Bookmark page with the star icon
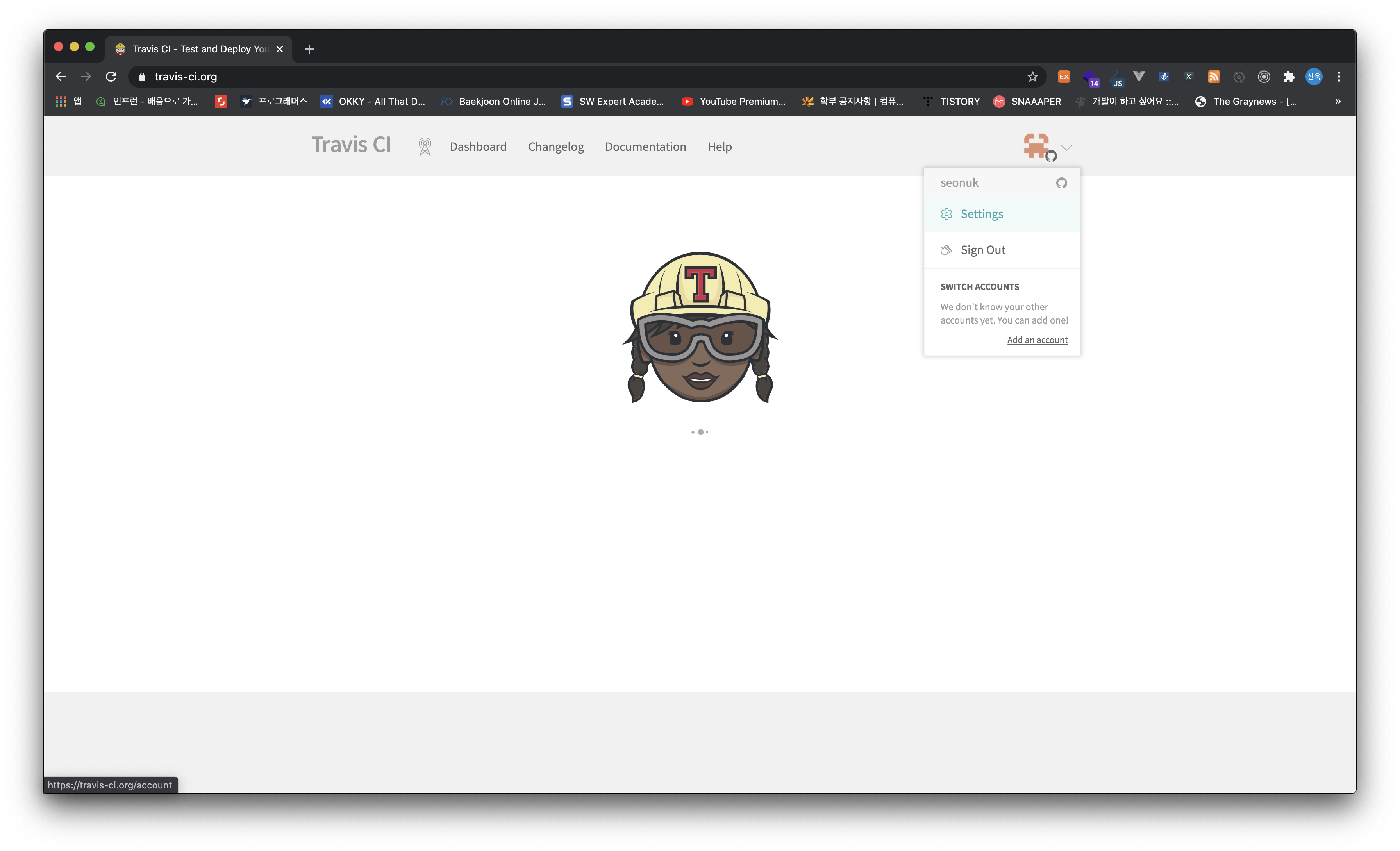This screenshot has width=1400, height=851. click(x=1032, y=77)
